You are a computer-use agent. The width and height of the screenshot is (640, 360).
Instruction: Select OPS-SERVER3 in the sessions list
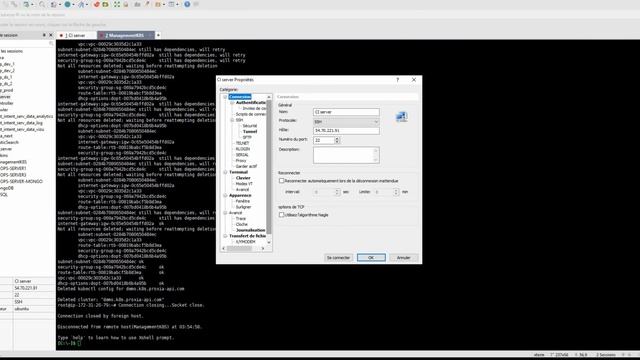[x=13, y=175]
